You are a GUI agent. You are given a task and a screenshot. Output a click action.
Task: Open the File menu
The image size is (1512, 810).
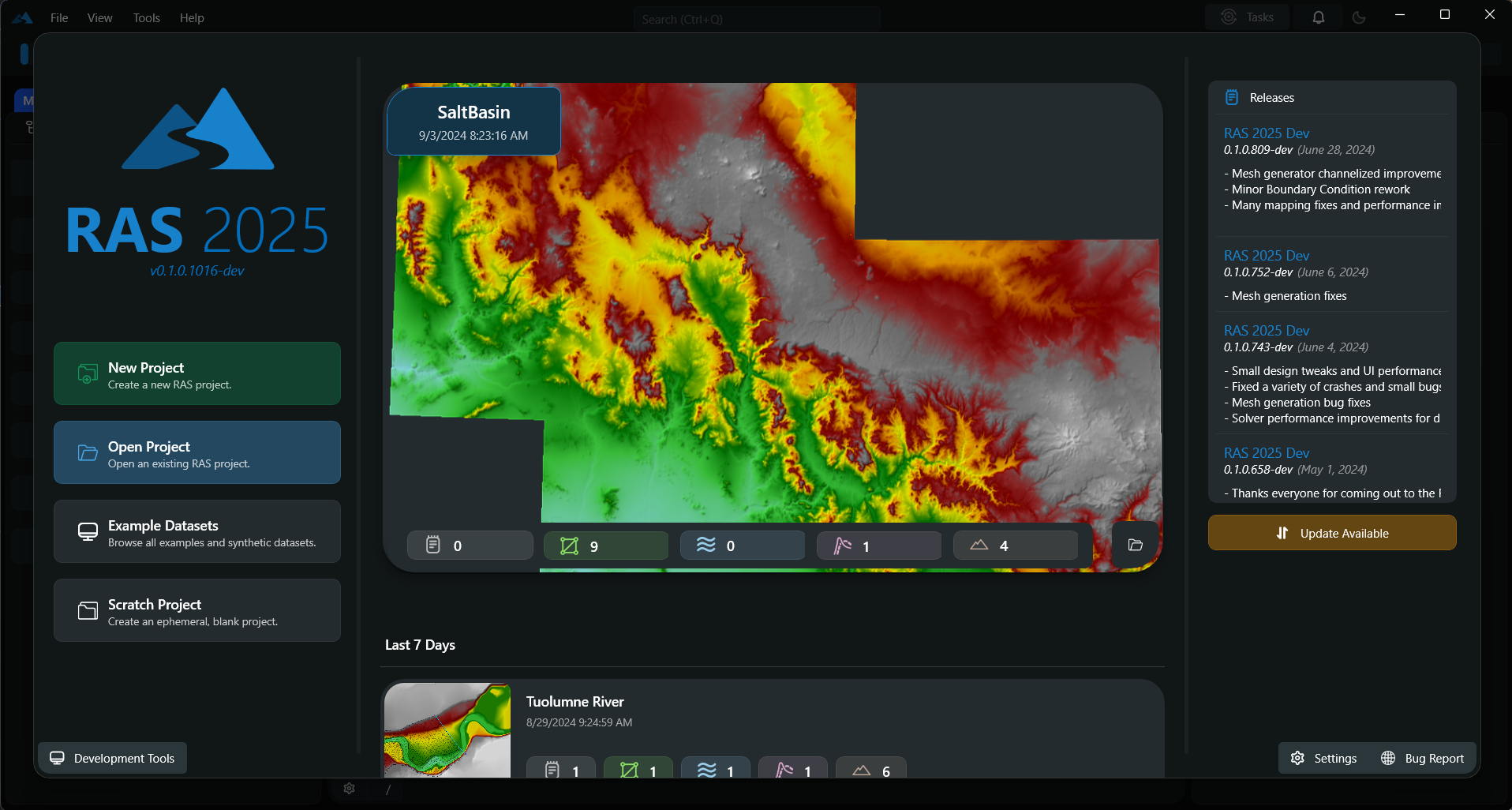pyautogui.click(x=59, y=17)
